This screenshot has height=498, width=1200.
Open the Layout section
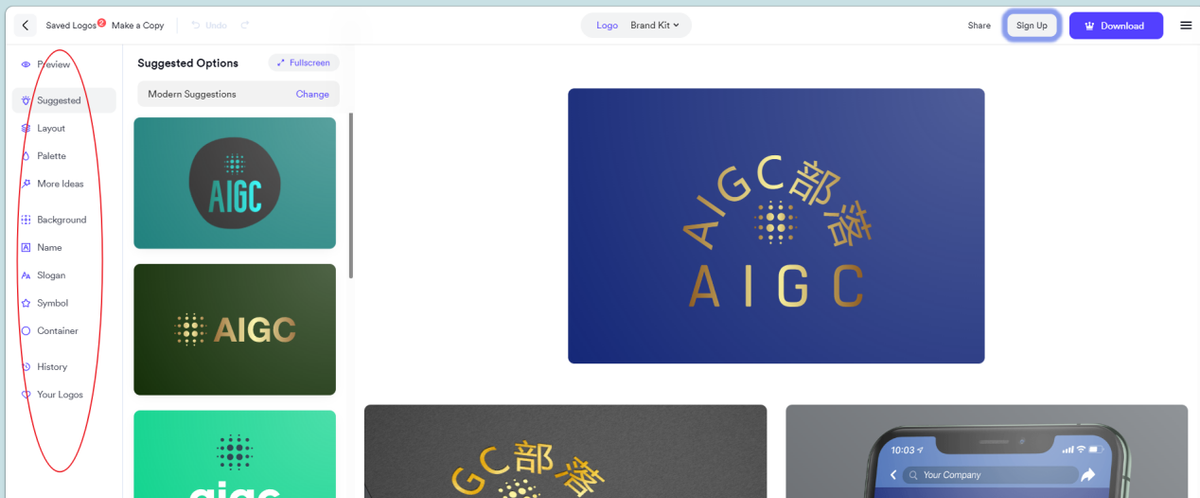[51, 128]
